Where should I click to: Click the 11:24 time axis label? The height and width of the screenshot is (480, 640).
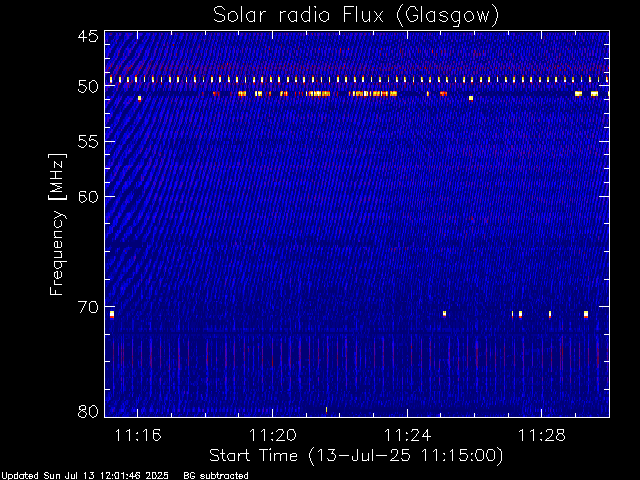(407, 436)
